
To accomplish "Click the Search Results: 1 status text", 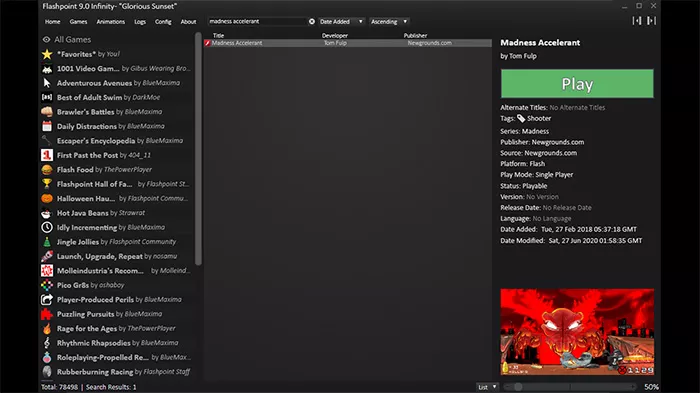I will pyautogui.click(x=111, y=387).
